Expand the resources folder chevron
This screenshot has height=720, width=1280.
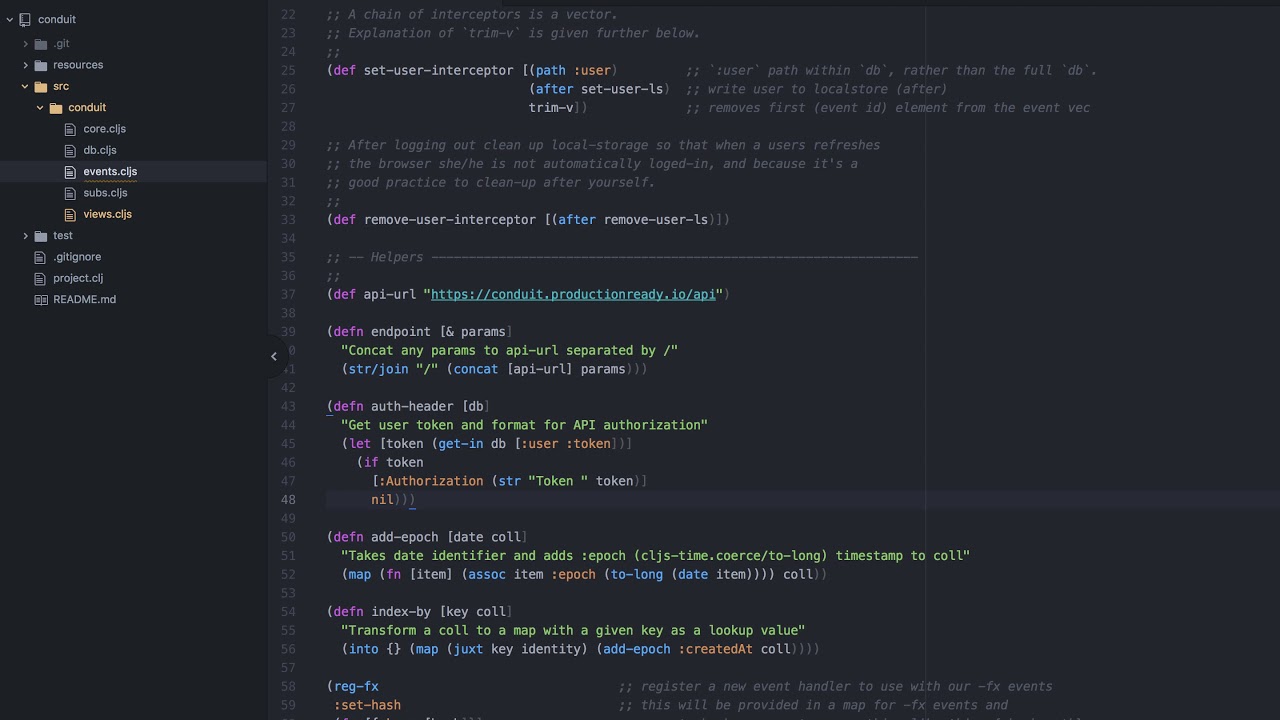(x=25, y=65)
